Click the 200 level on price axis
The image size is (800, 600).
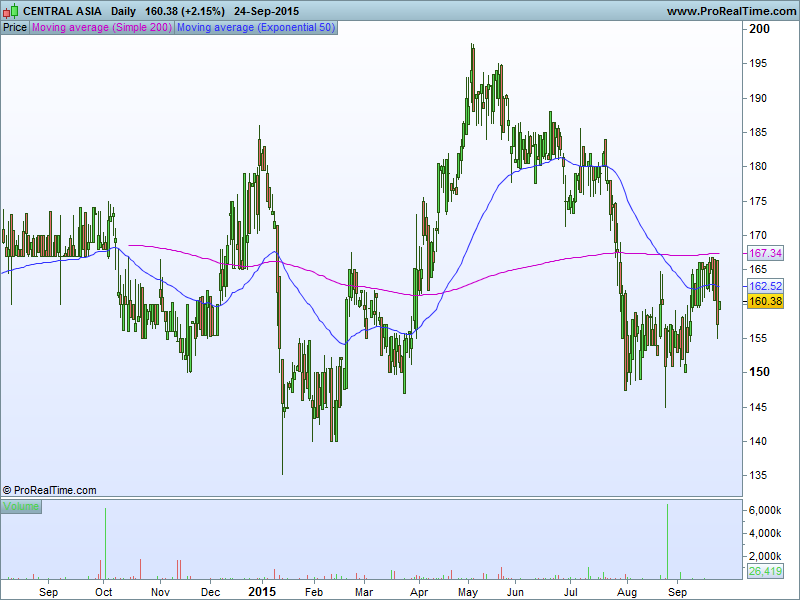(760, 29)
